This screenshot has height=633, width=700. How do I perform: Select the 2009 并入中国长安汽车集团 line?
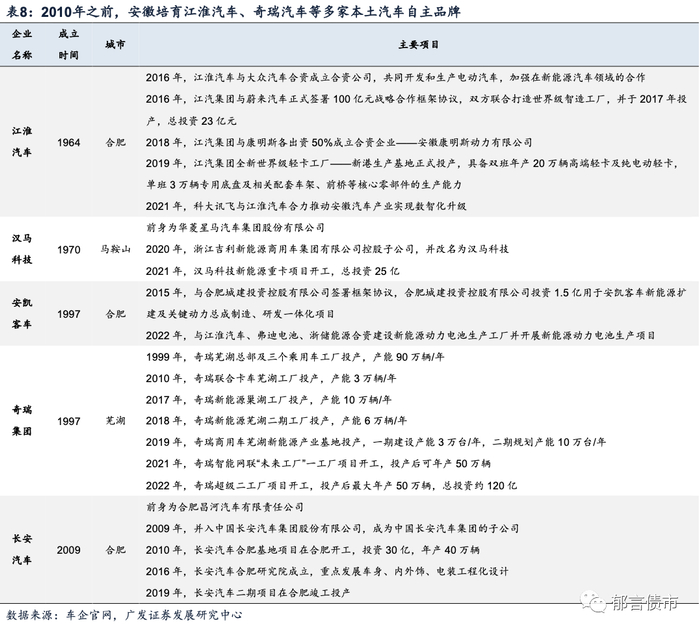point(332,528)
